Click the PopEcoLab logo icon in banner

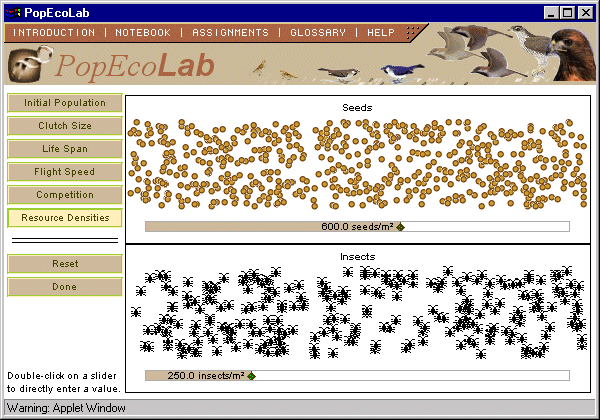coord(29,64)
